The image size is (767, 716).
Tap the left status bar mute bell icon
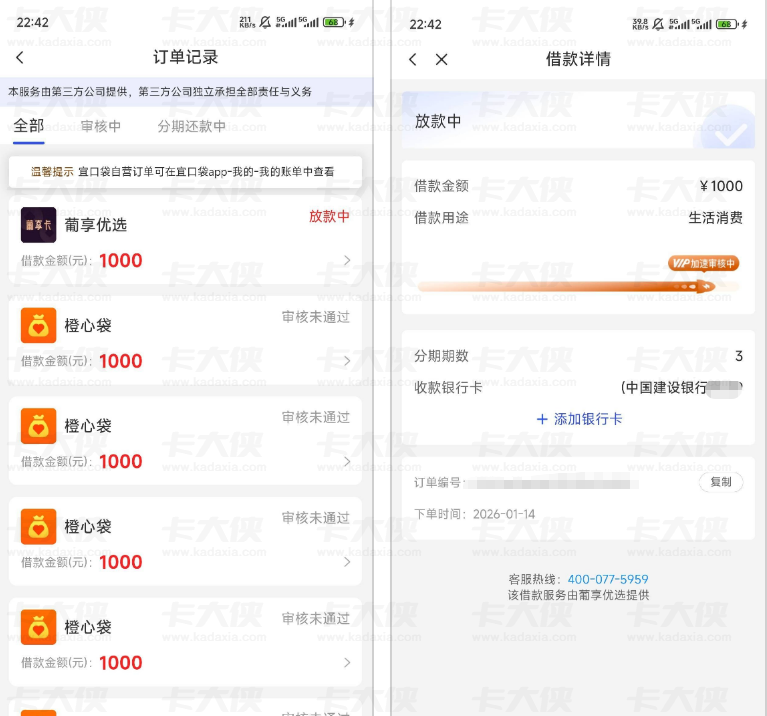[265, 22]
